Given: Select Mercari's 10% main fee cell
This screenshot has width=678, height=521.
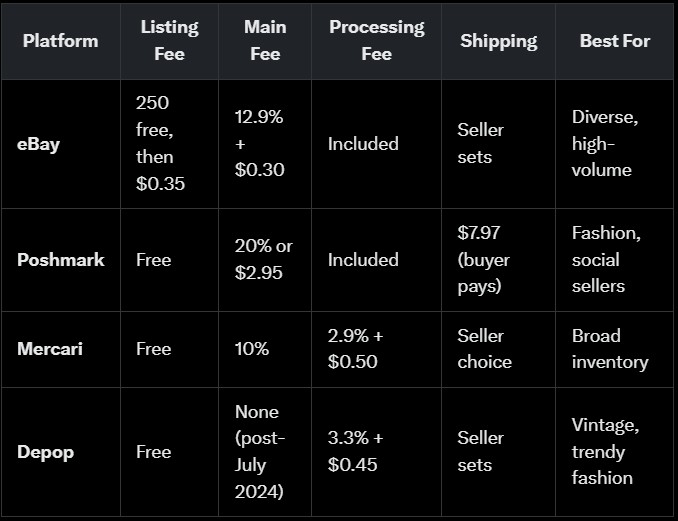Looking at the screenshot, I should (x=251, y=349).
